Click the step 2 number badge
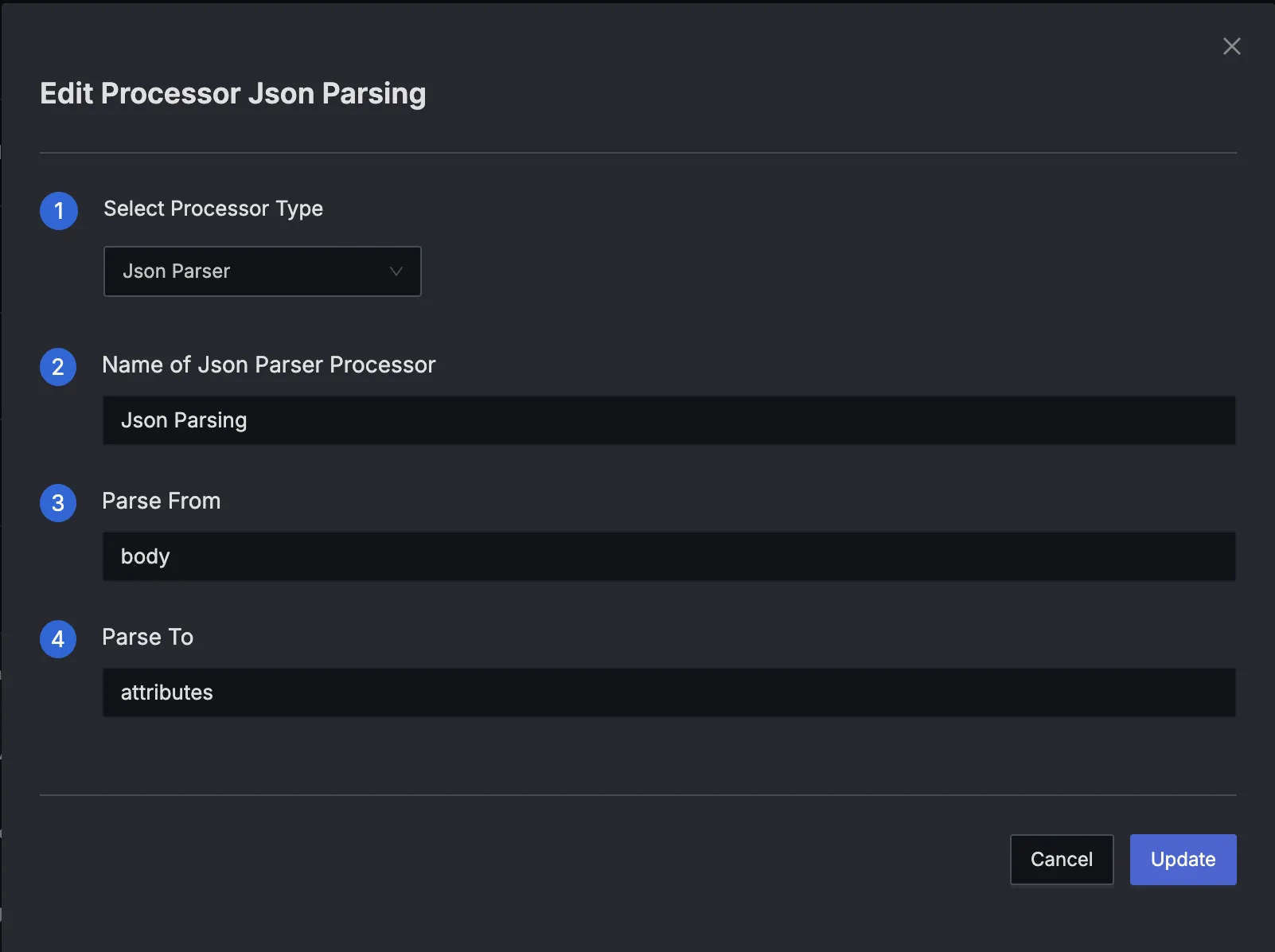 58,367
